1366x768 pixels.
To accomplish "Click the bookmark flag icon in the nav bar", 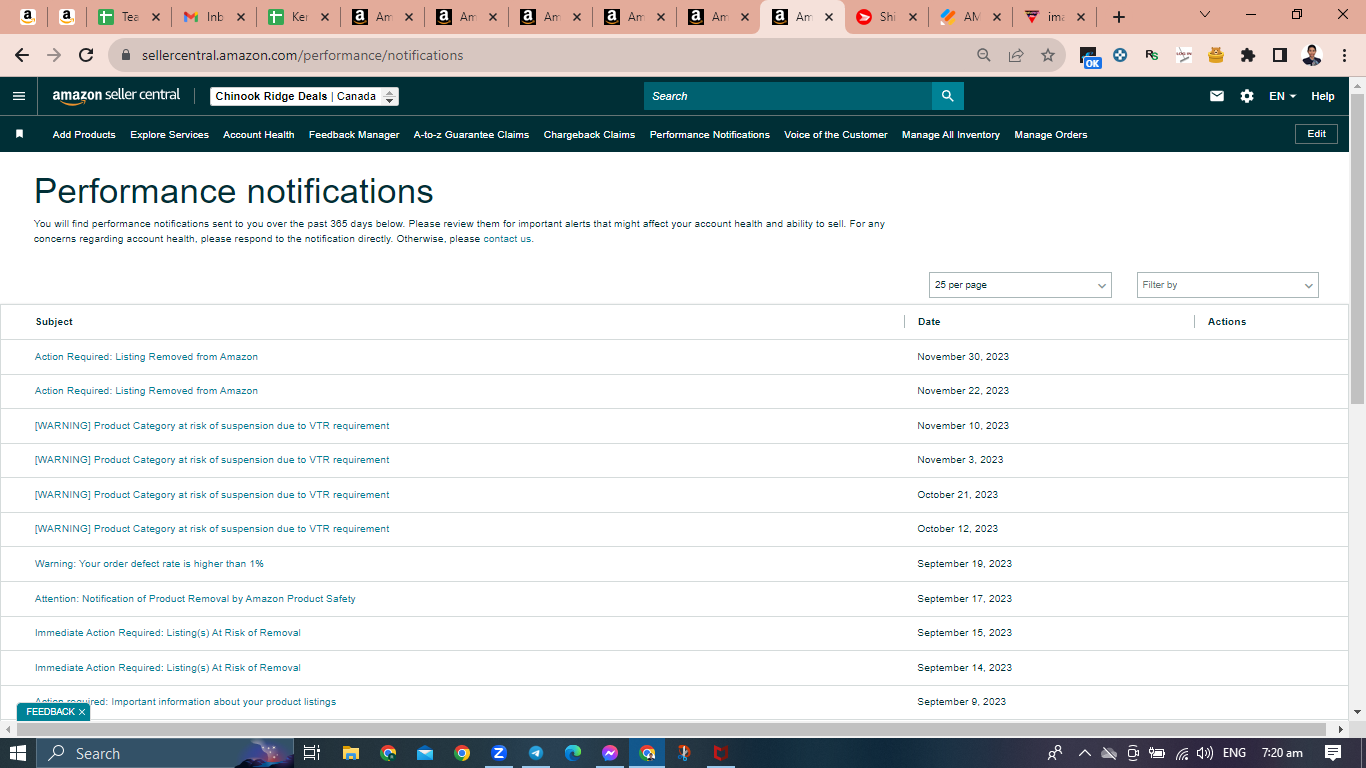I will point(19,134).
